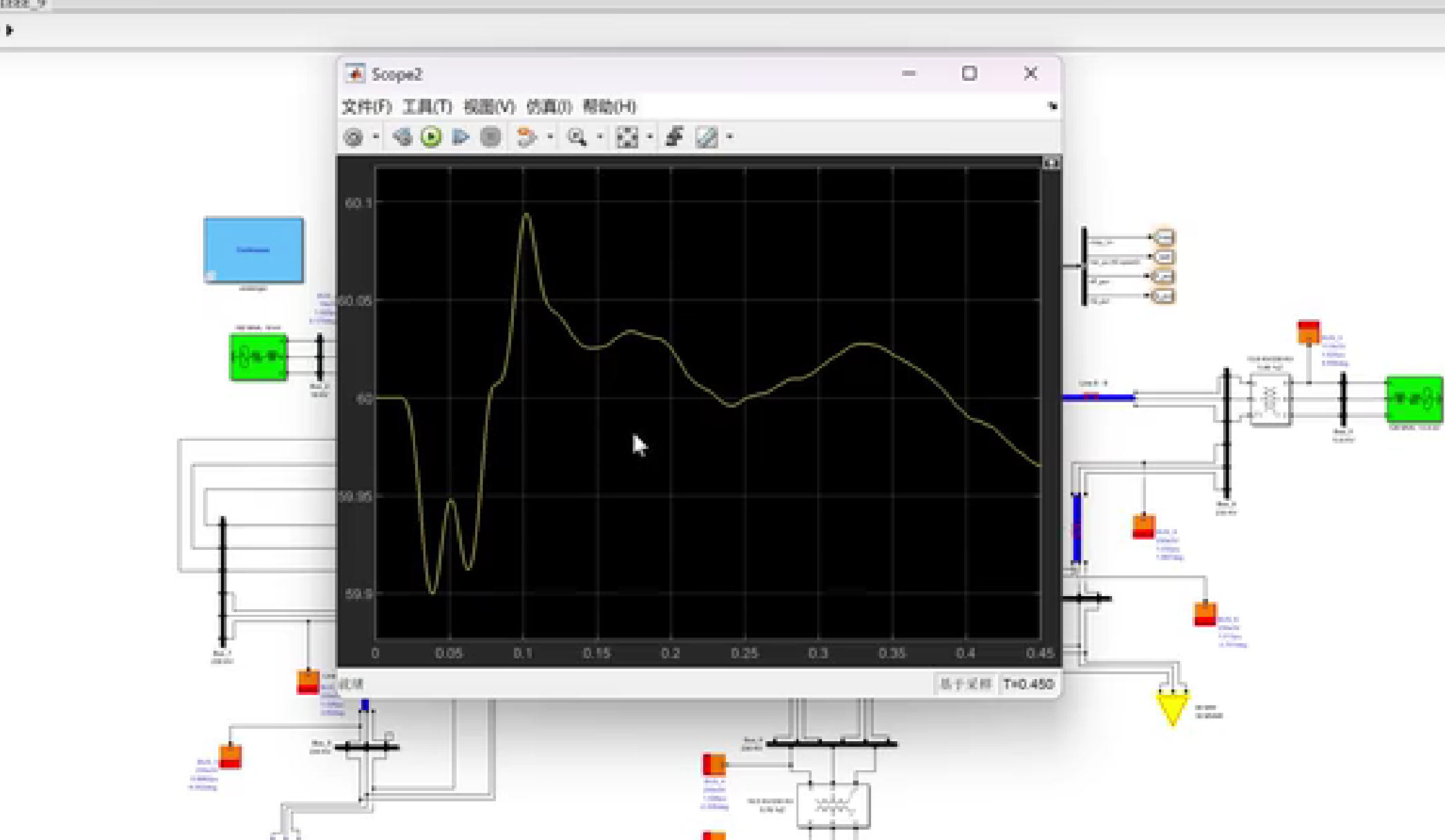Expand dropdown arrow beside Zoom tool
The image size is (1445, 840).
(600, 137)
